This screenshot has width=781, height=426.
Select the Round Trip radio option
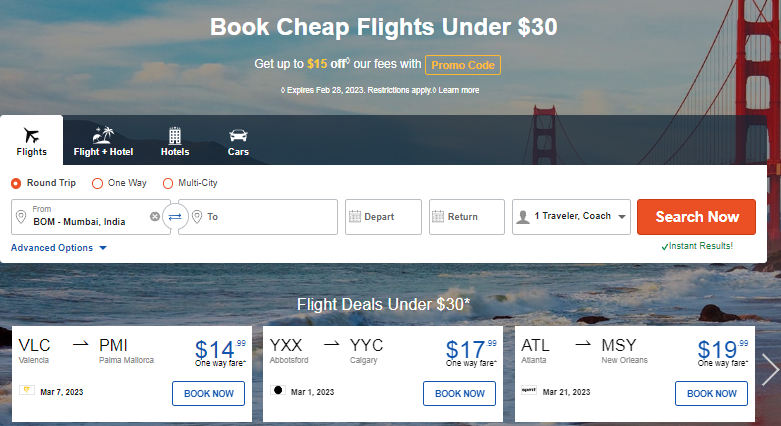[16, 183]
